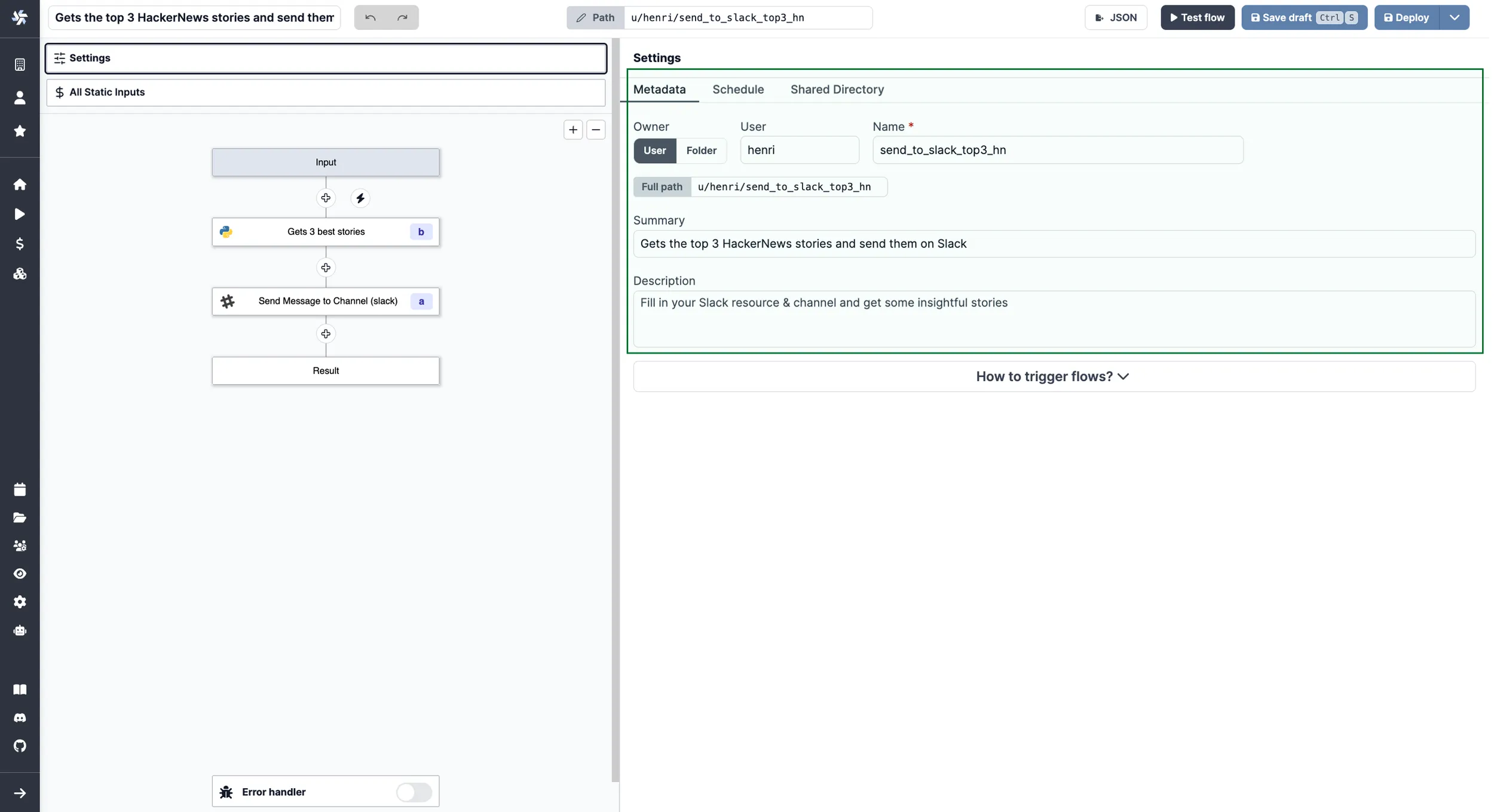Click the Test flow button
1494x812 pixels.
pyautogui.click(x=1197, y=17)
